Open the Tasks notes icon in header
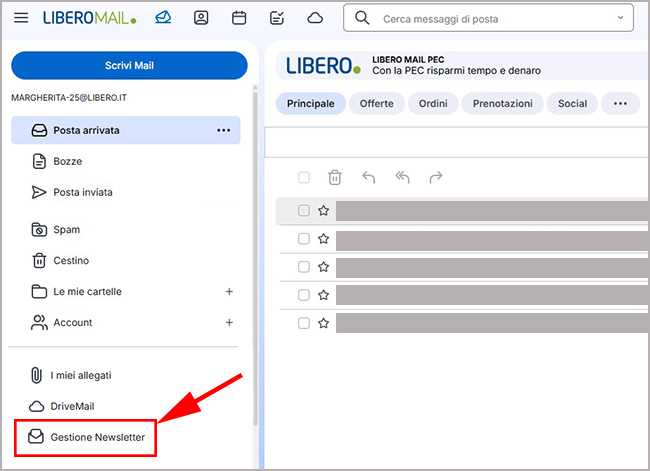The width and height of the screenshot is (650, 471). [x=276, y=18]
